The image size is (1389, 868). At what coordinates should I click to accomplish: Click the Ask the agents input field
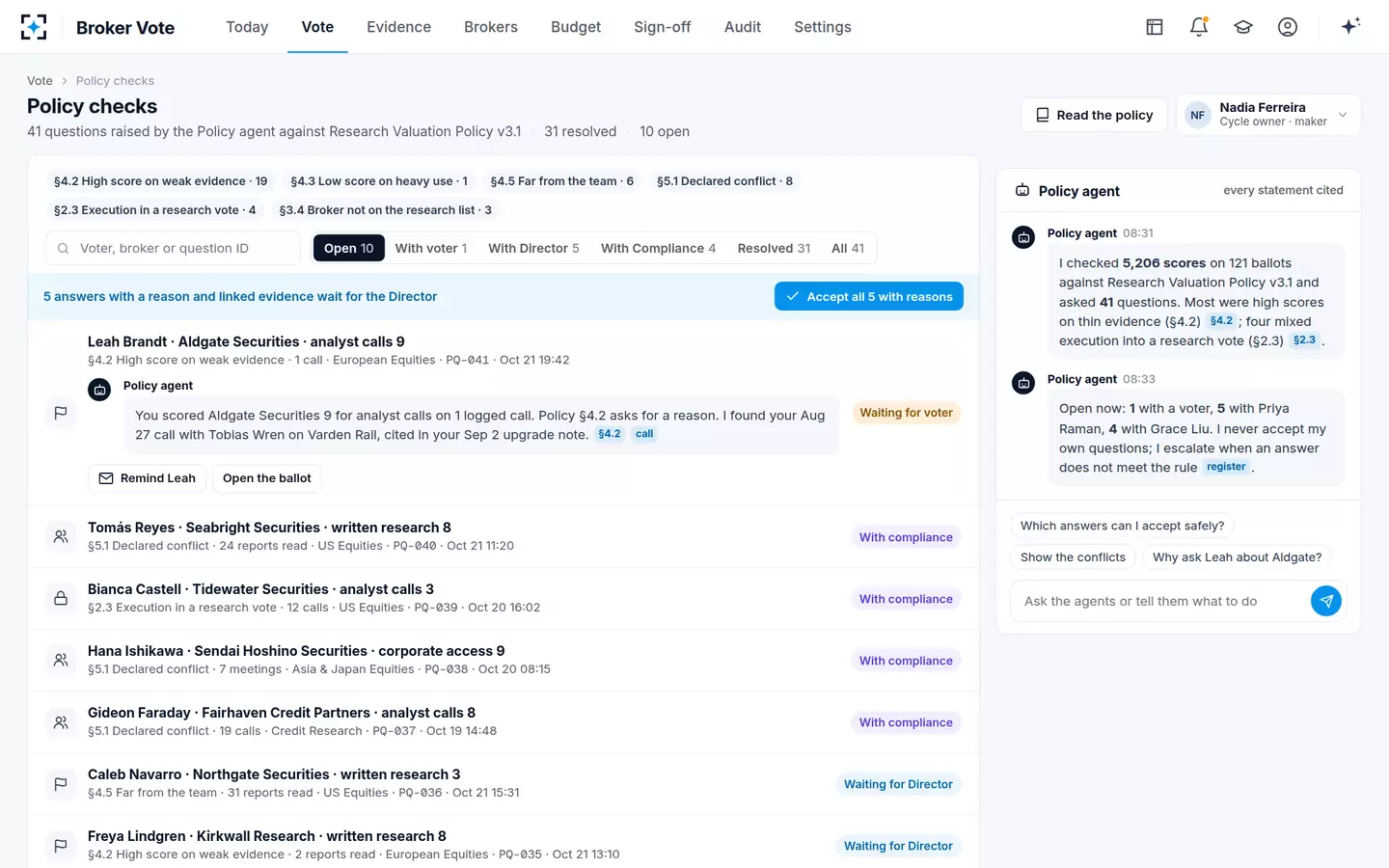[1162, 601]
